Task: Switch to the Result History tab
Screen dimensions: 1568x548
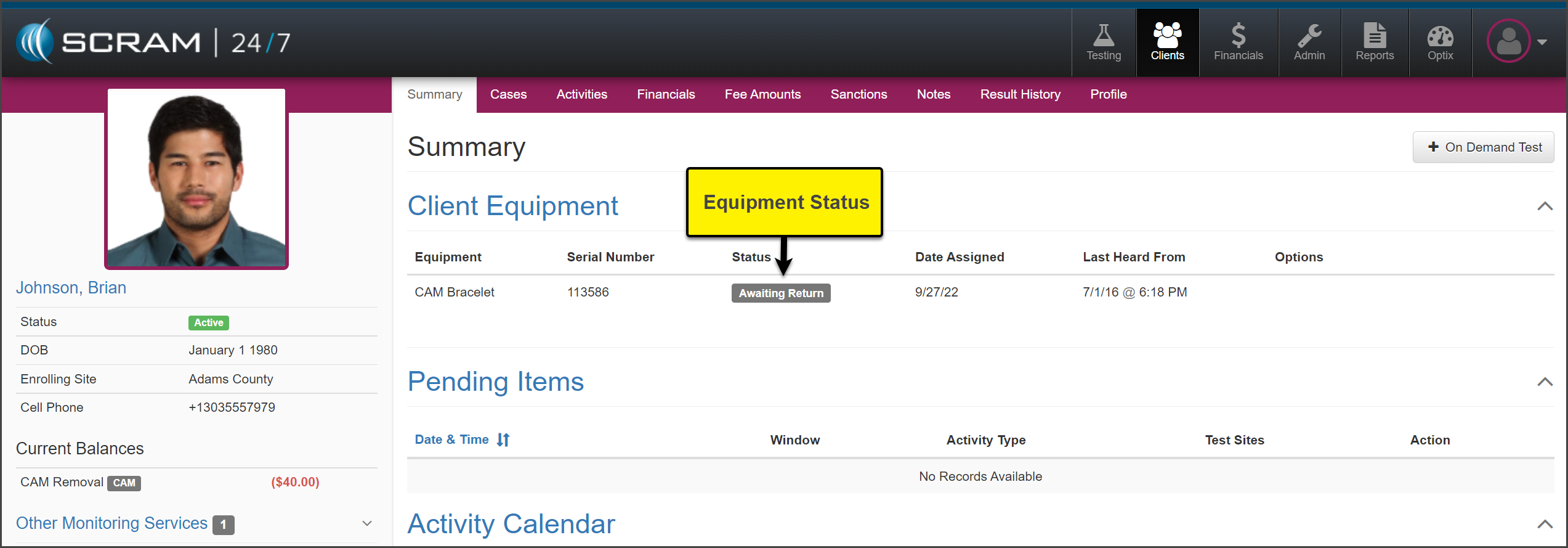Action: [x=1020, y=94]
